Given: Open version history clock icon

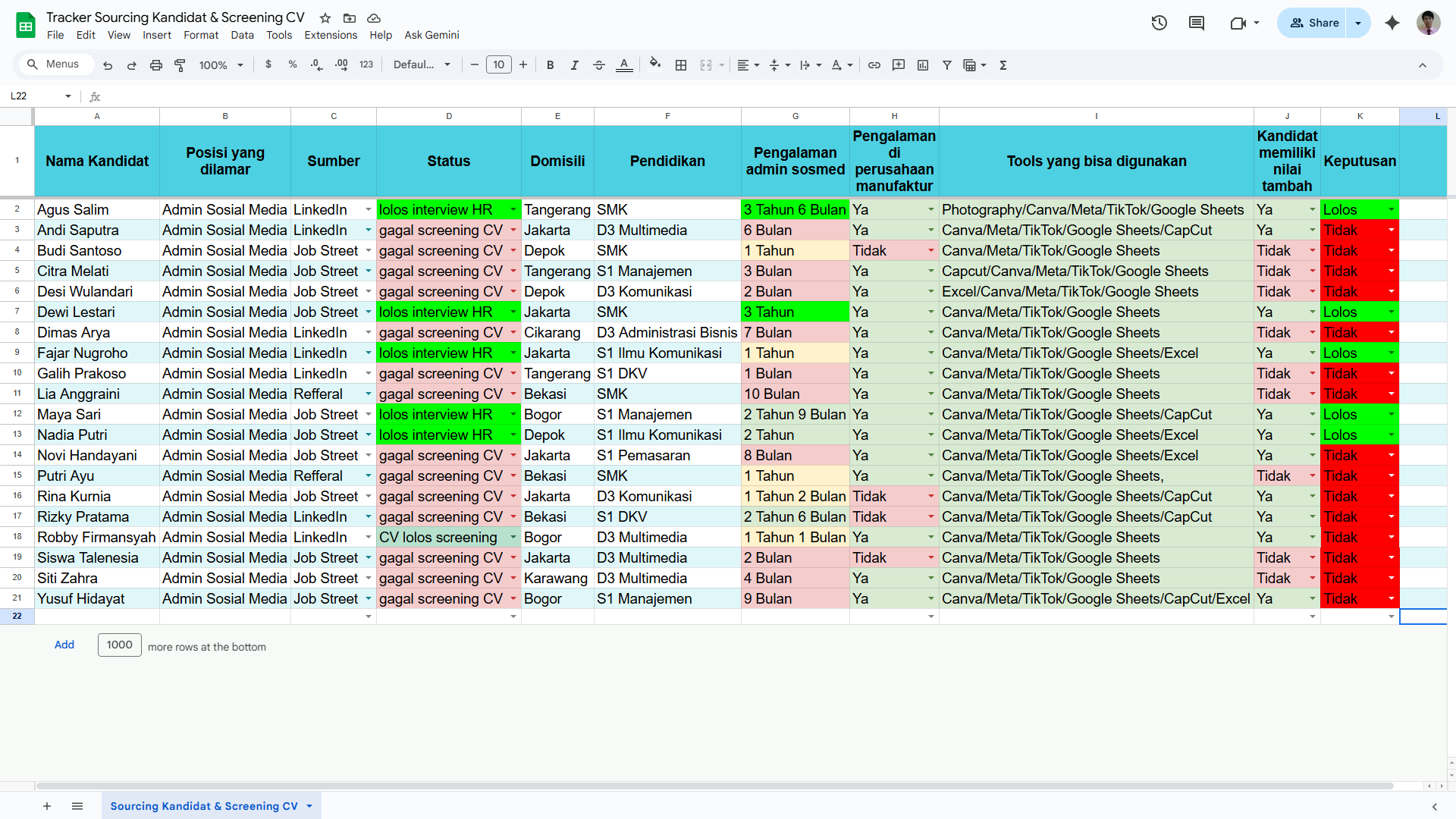Looking at the screenshot, I should click(1159, 23).
